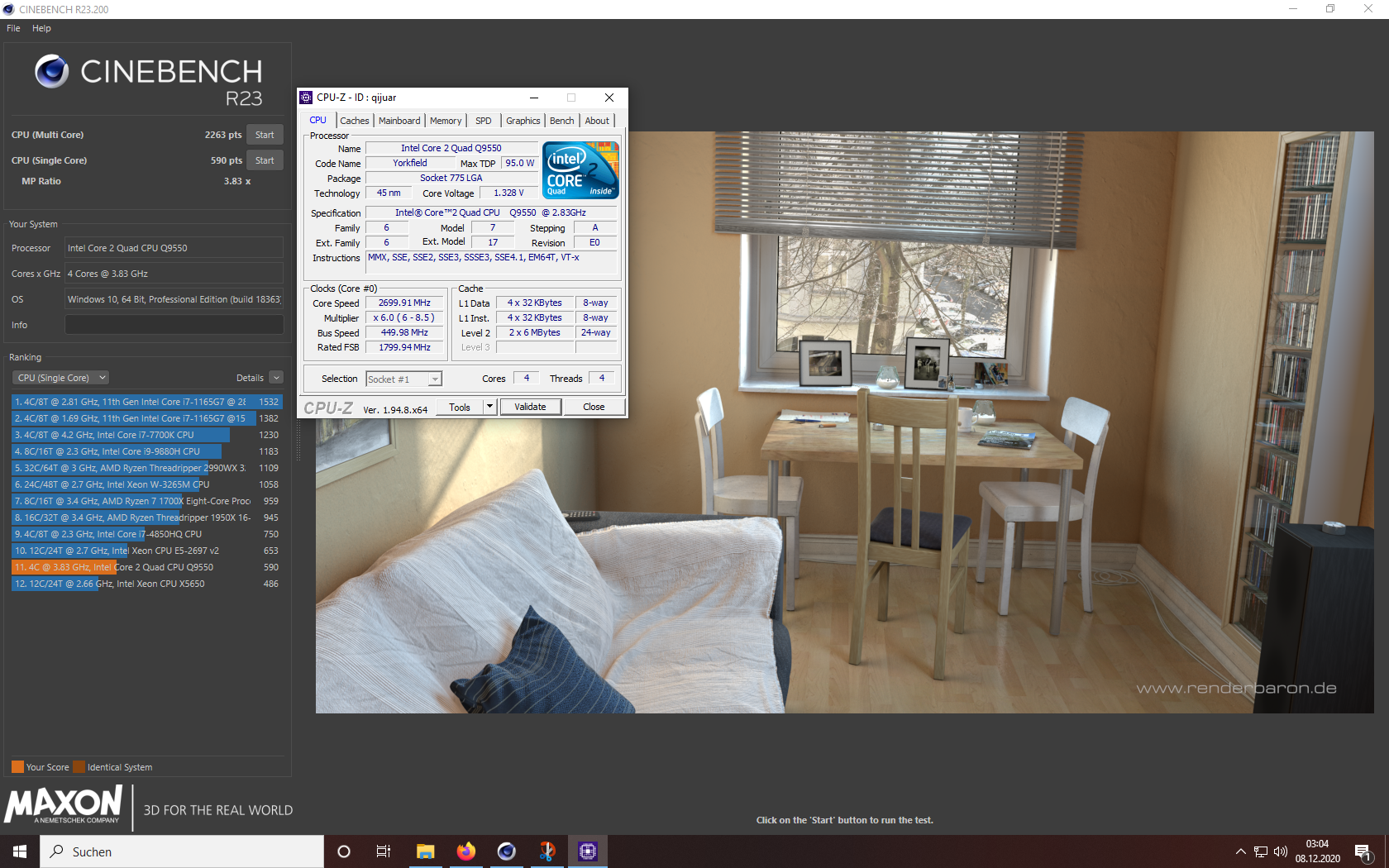Image resolution: width=1389 pixels, height=868 pixels.
Task: Click the Validate button in CPU-Z
Action: pyautogui.click(x=530, y=407)
